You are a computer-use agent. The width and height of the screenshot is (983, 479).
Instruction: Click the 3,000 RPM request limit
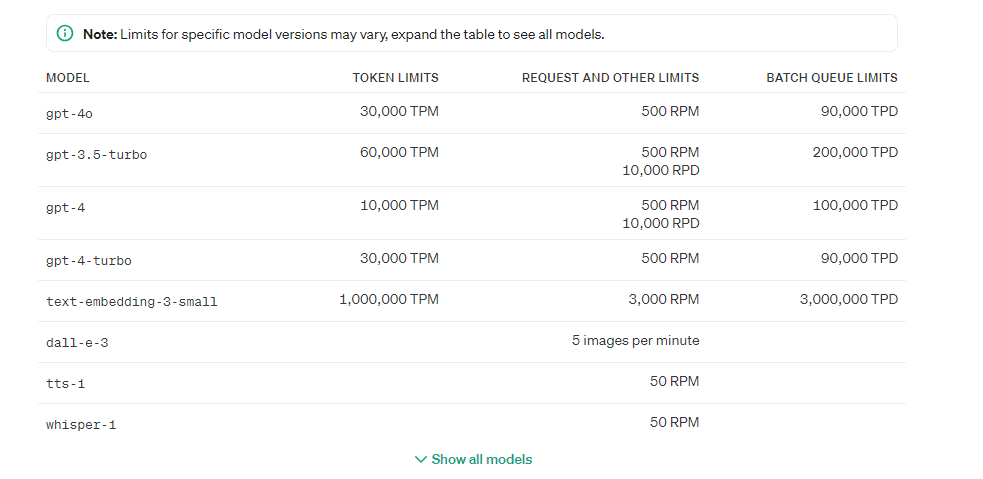(662, 299)
